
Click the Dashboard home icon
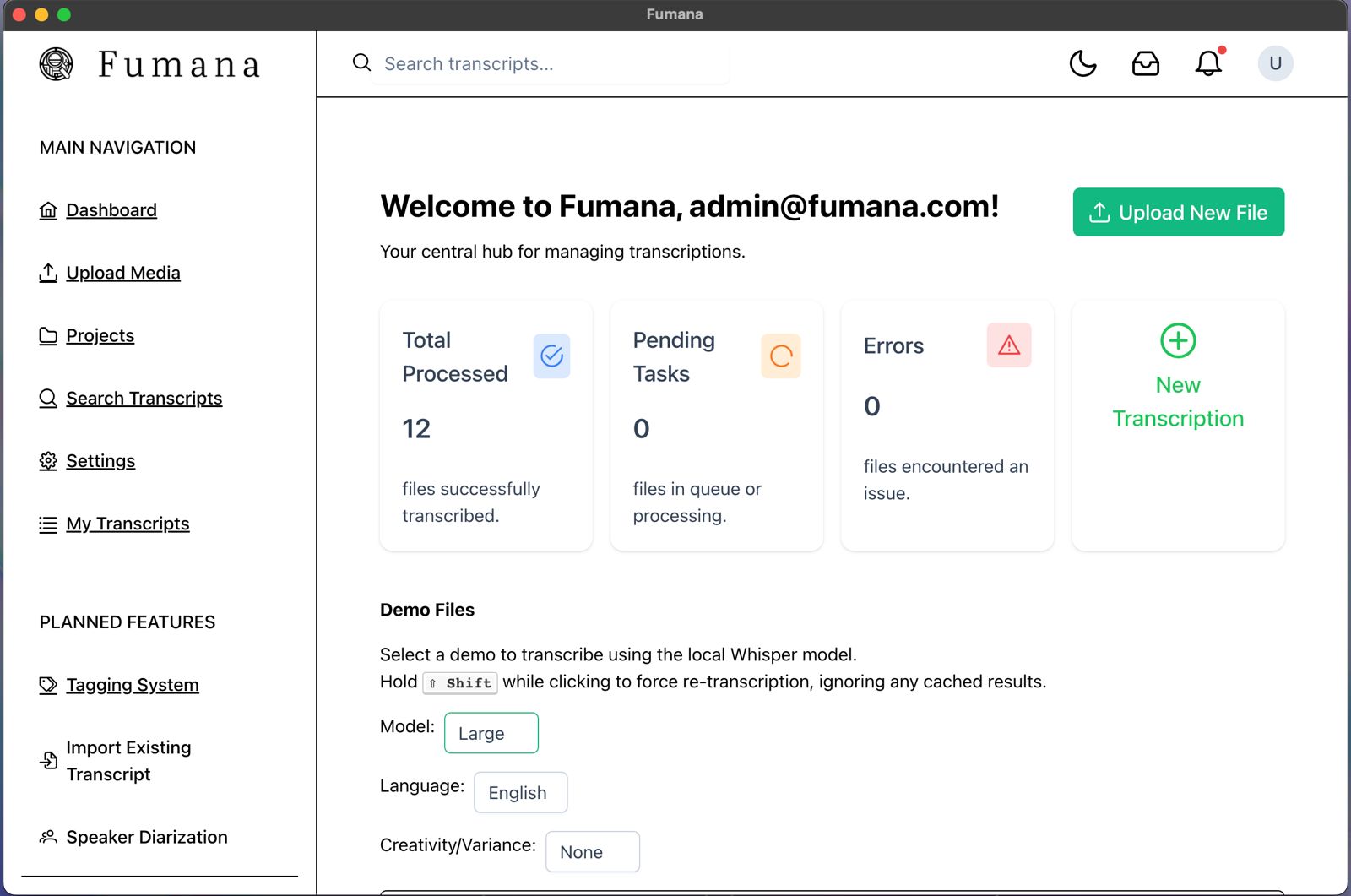point(48,210)
